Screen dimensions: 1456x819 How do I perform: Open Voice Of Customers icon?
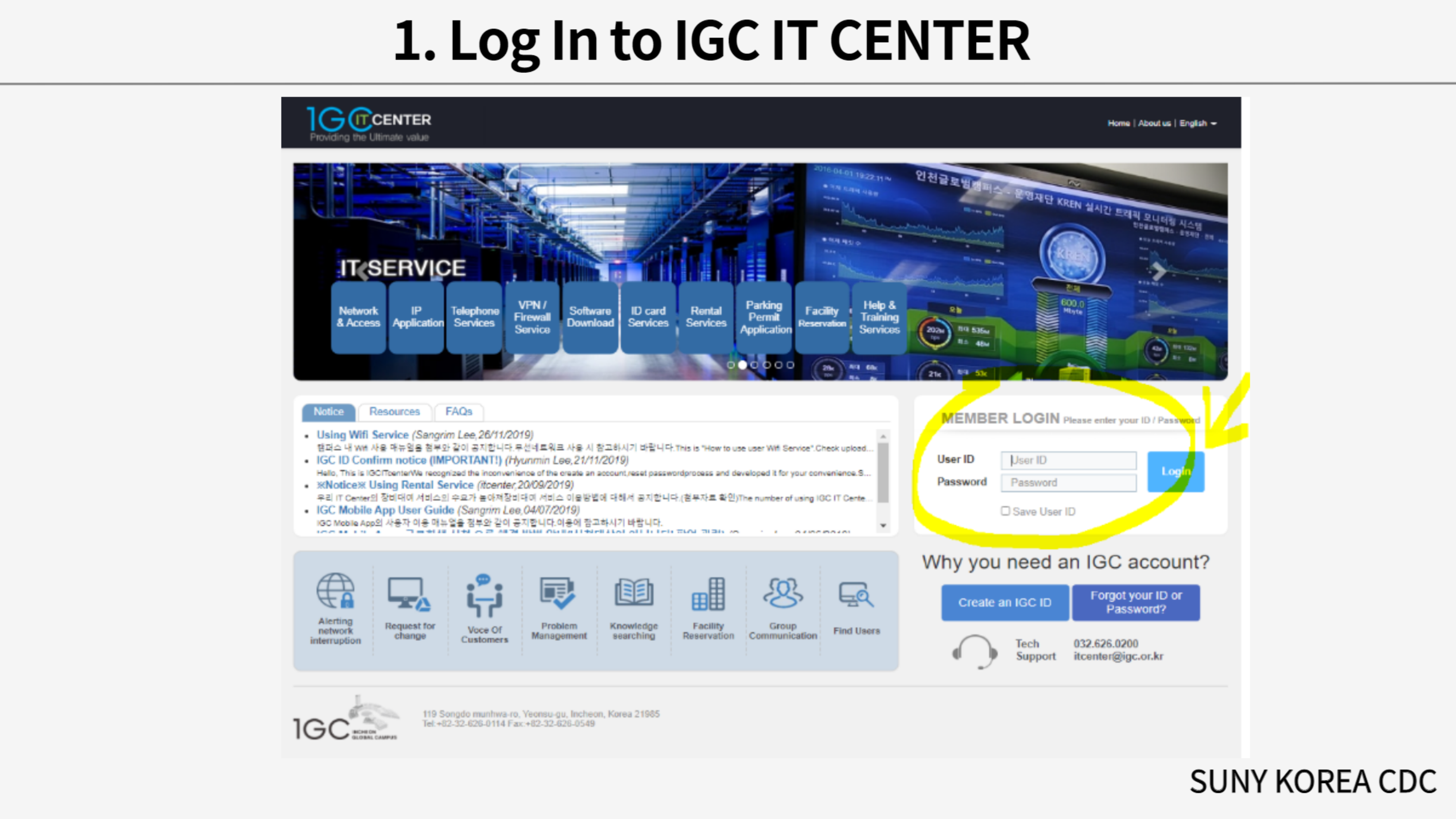click(484, 596)
